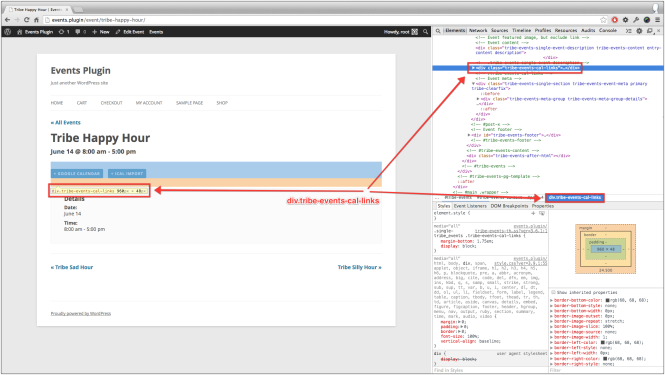The height and width of the screenshot is (375, 665).
Task: Open the wrench extension icon in Chrome toolbar
Action: pyautogui.click(x=636, y=20)
